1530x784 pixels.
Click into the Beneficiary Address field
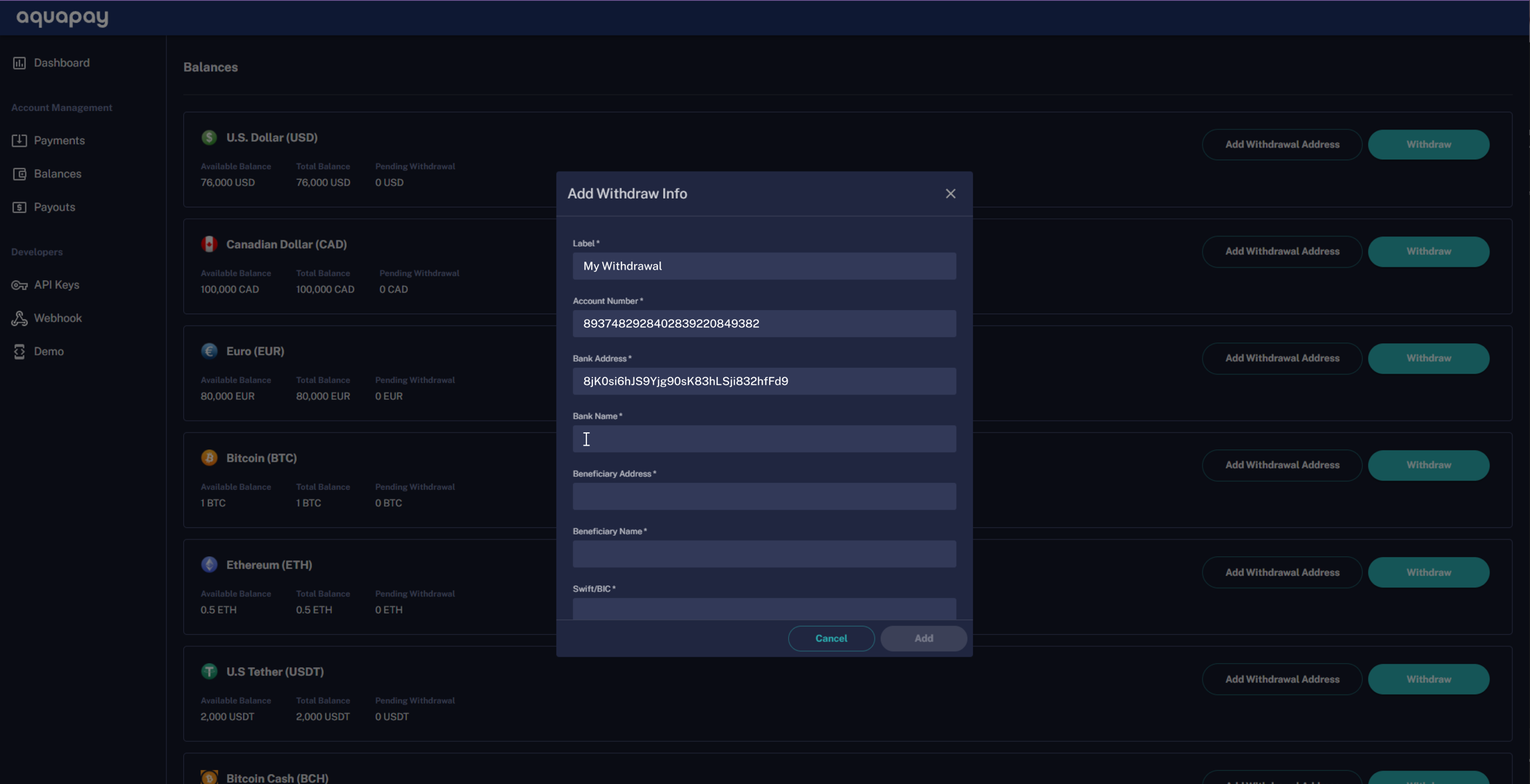tap(764, 497)
